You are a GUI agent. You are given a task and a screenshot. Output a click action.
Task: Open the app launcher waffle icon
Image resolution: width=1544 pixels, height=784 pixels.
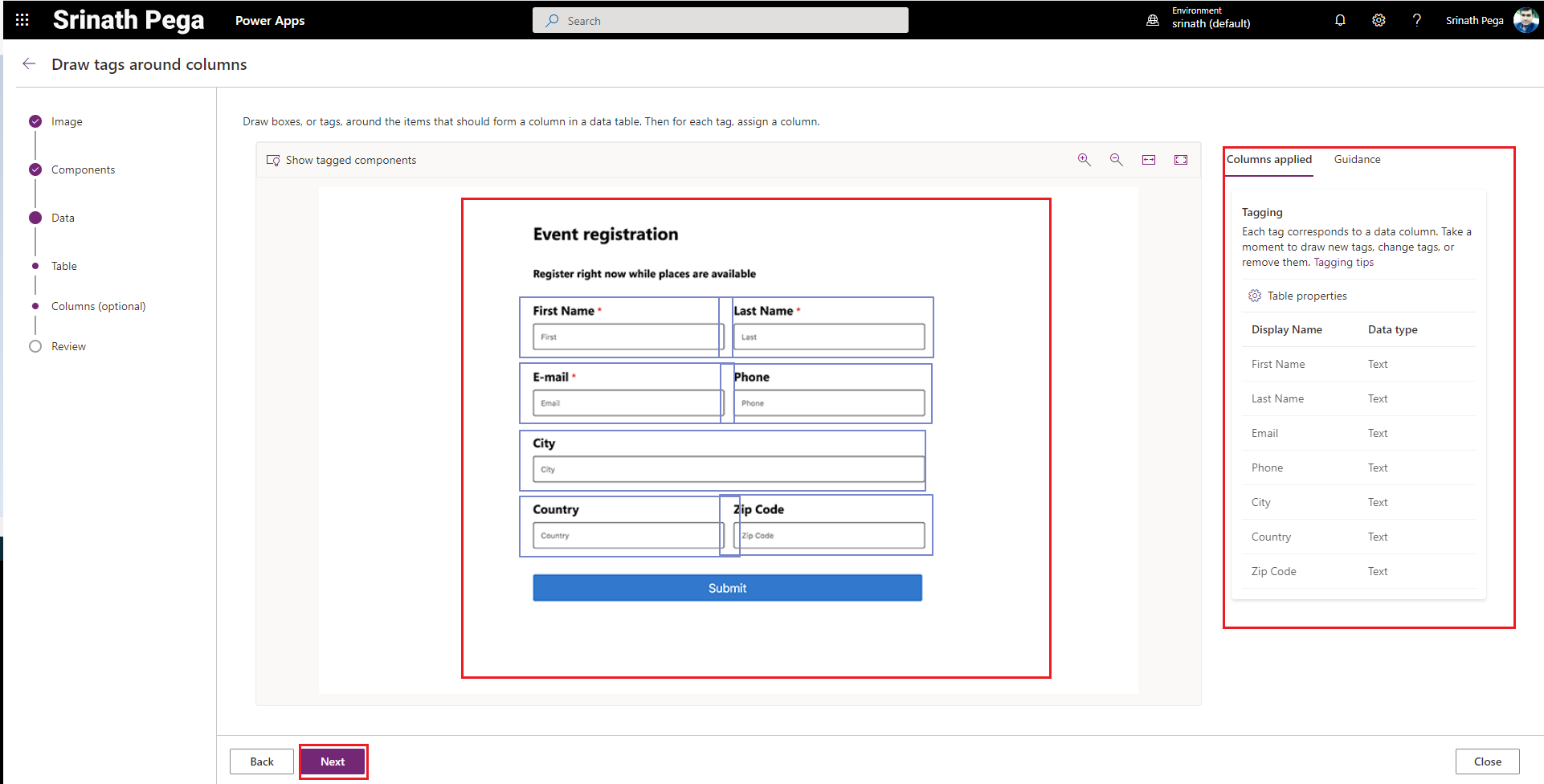point(22,20)
